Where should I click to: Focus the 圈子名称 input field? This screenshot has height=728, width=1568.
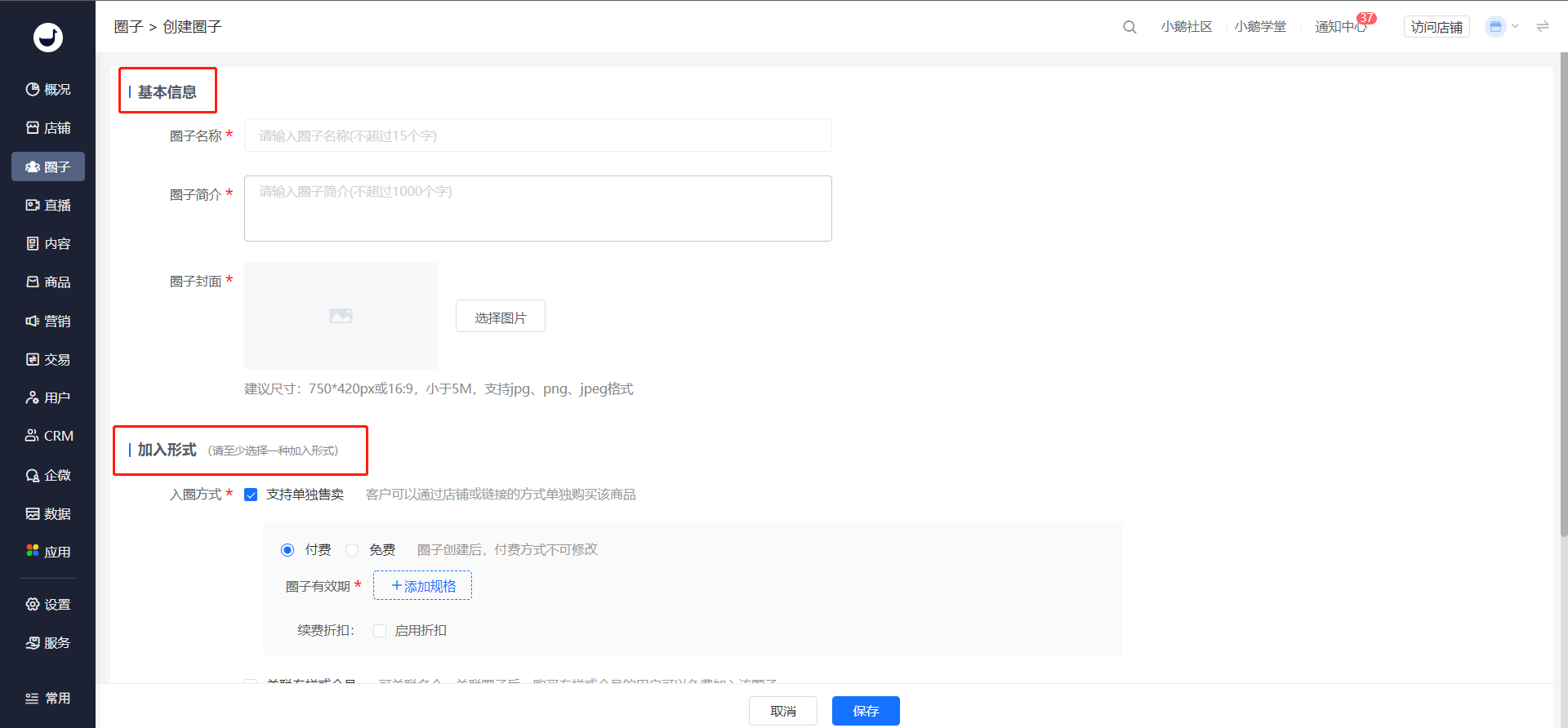point(537,135)
